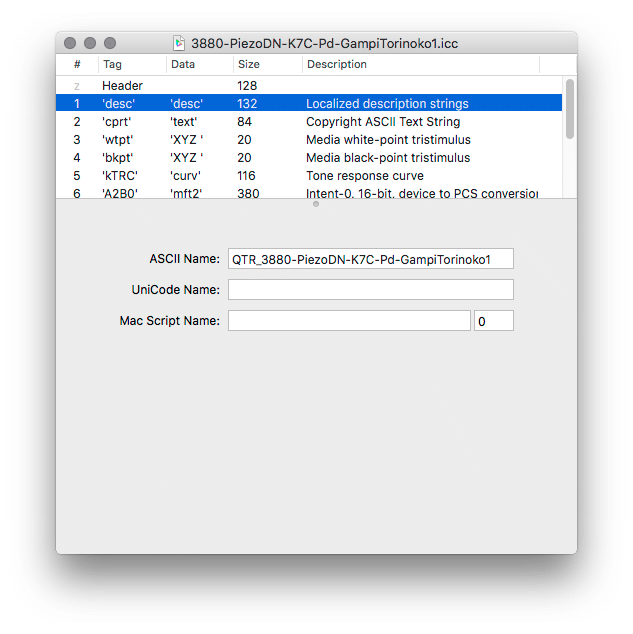Click the ASCII Name input field
633x634 pixels.
coord(371,259)
